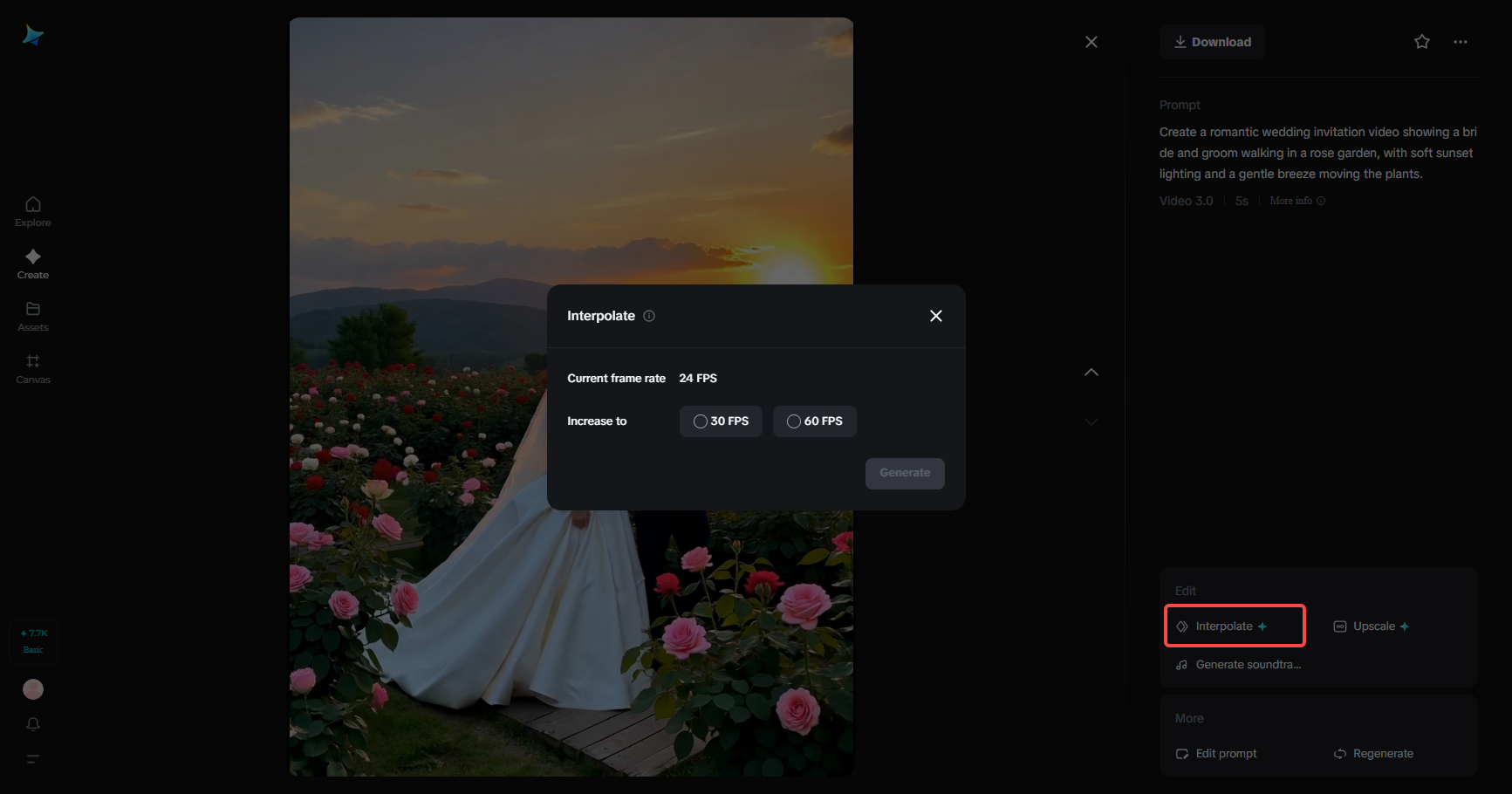Open Edit prompt option
Image resolution: width=1512 pixels, height=794 pixels.
point(1215,753)
